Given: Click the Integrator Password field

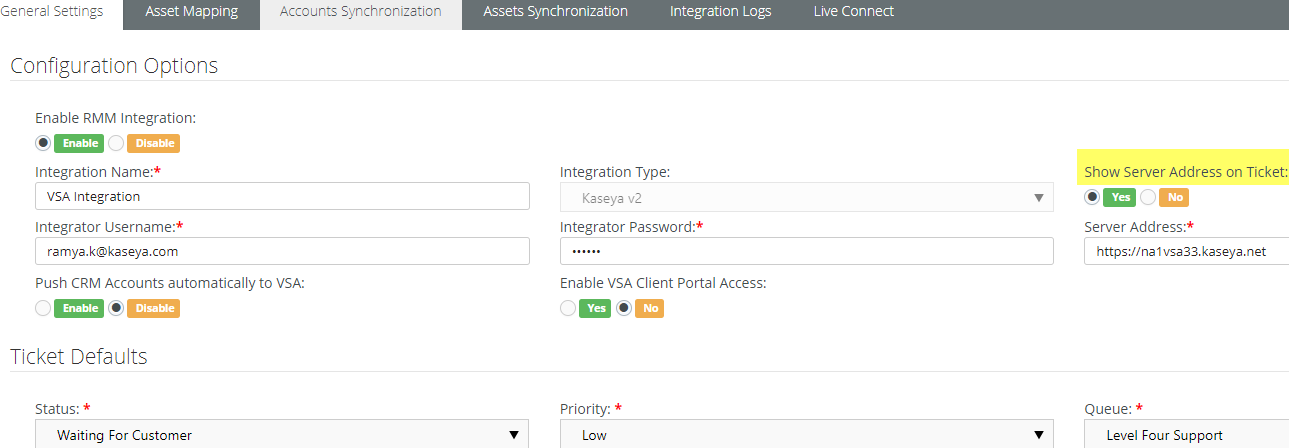Looking at the screenshot, I should coord(806,251).
